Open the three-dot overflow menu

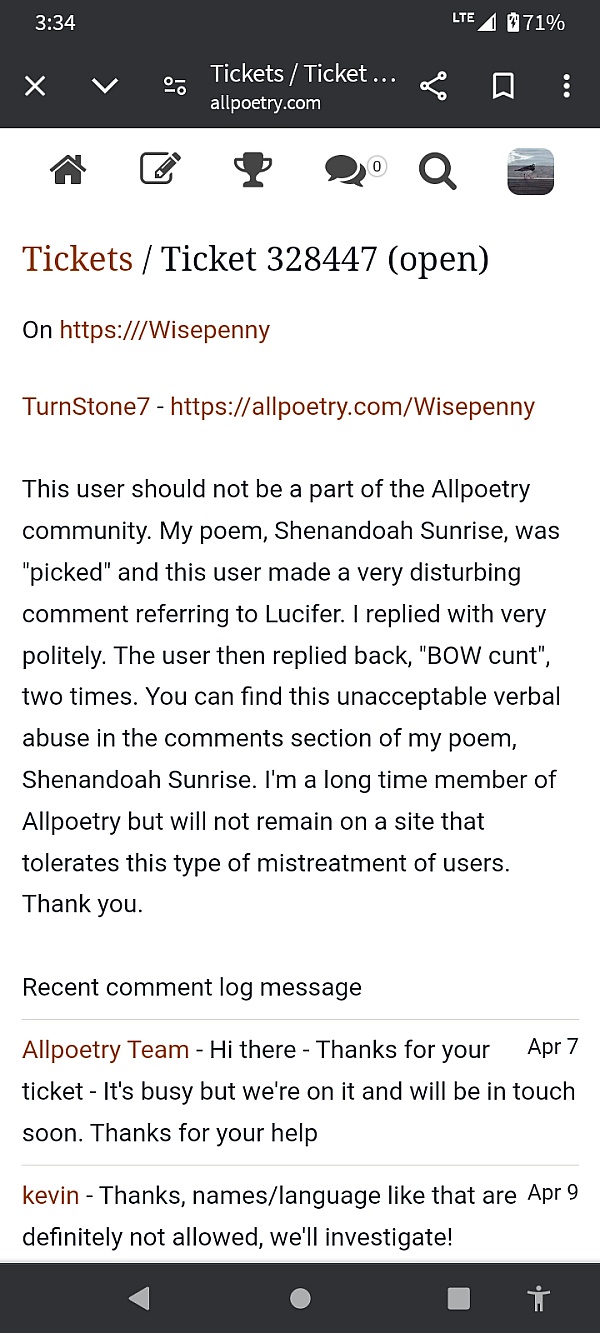[566, 86]
